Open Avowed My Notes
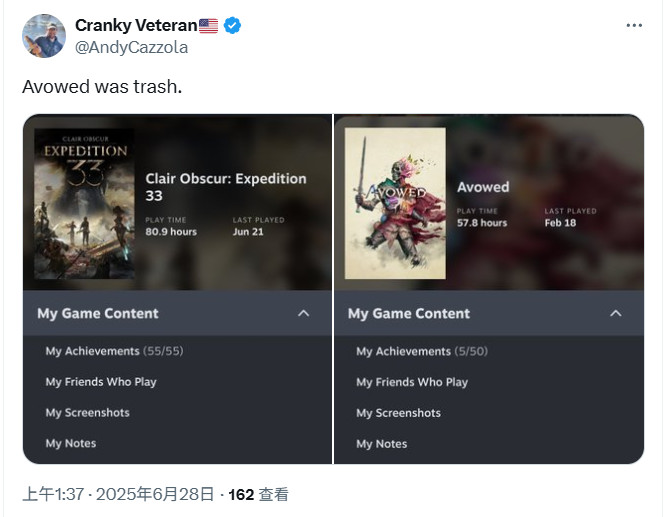Image resolution: width=668 pixels, height=517 pixels. click(382, 444)
